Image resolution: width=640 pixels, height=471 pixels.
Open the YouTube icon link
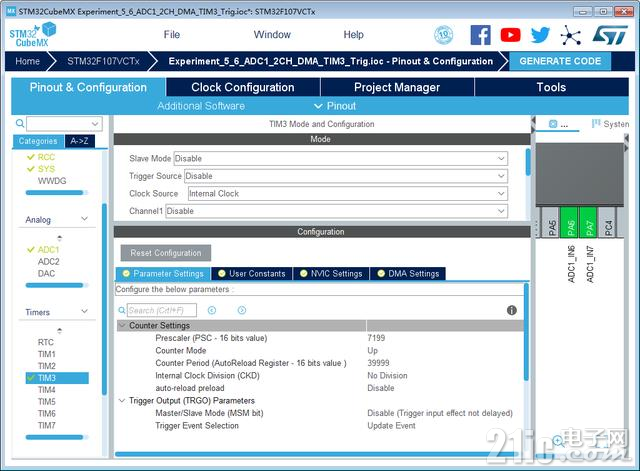coord(510,35)
